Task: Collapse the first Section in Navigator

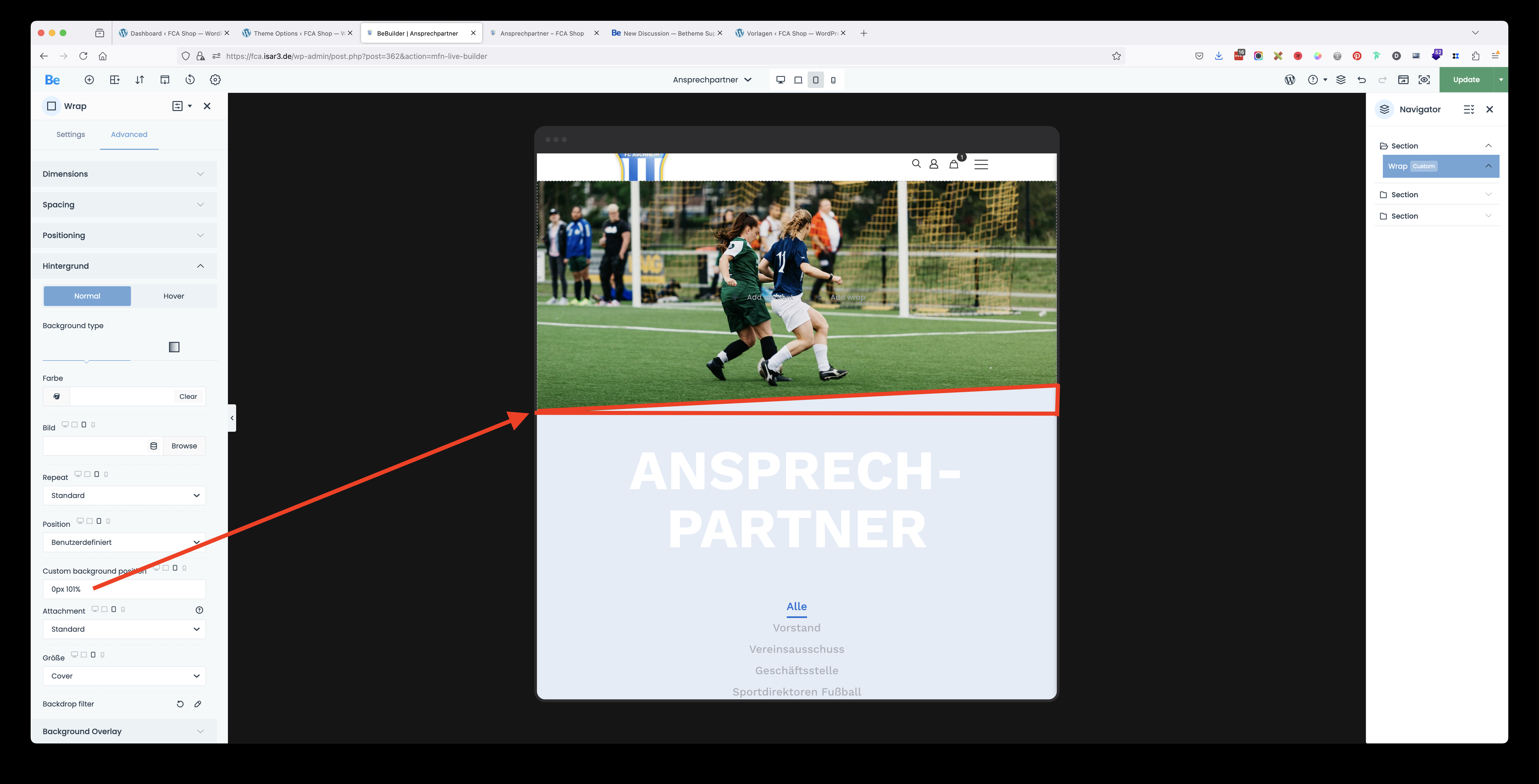Action: click(1488, 146)
